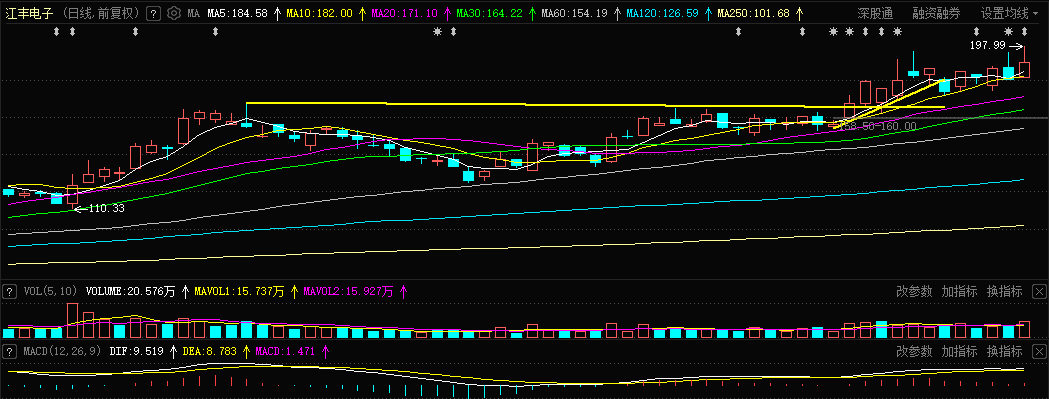1049x399 pixels.
Task: Select the MA indicator label
Action: tap(193, 13)
